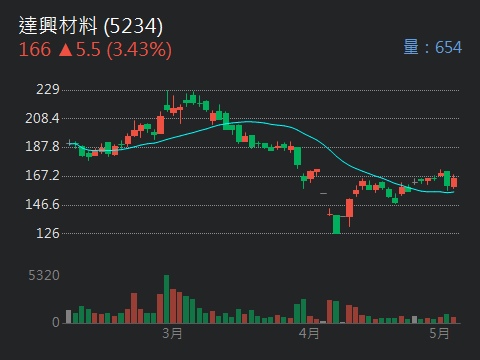Click the 3月 date marker
Image resolution: width=480 pixels, height=360 pixels.
coord(172,333)
